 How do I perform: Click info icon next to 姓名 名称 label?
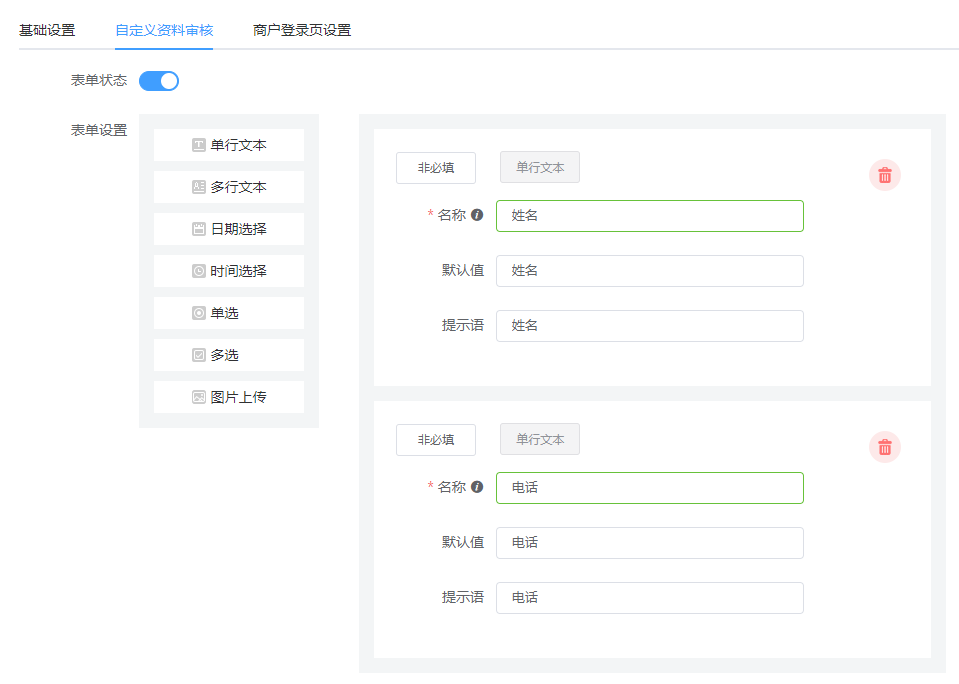click(x=477, y=215)
